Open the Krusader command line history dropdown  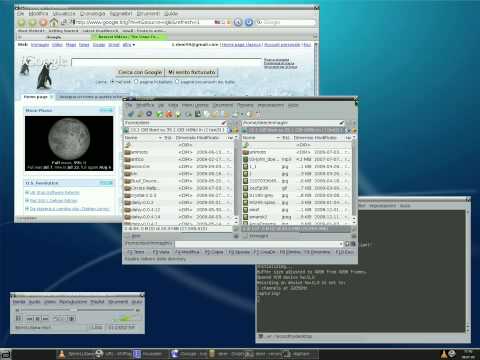pos(340,244)
